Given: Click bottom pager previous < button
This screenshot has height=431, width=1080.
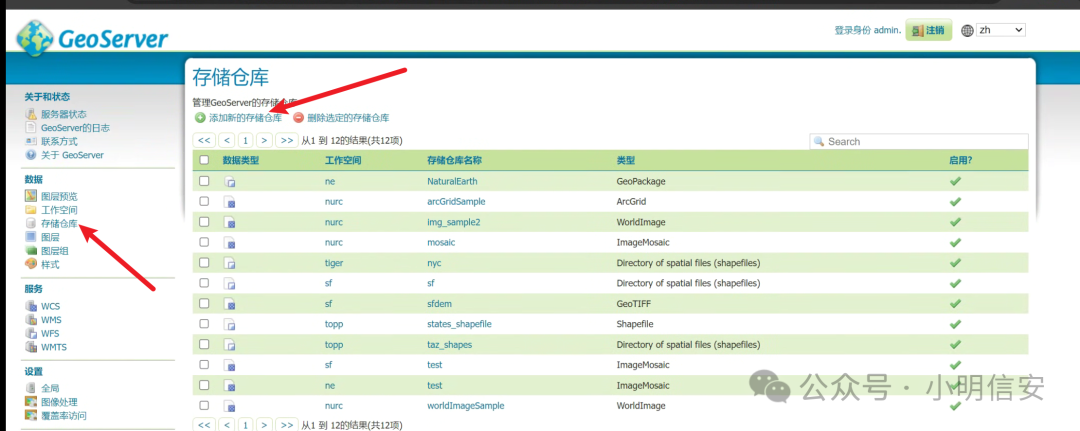Looking at the screenshot, I should [227, 425].
